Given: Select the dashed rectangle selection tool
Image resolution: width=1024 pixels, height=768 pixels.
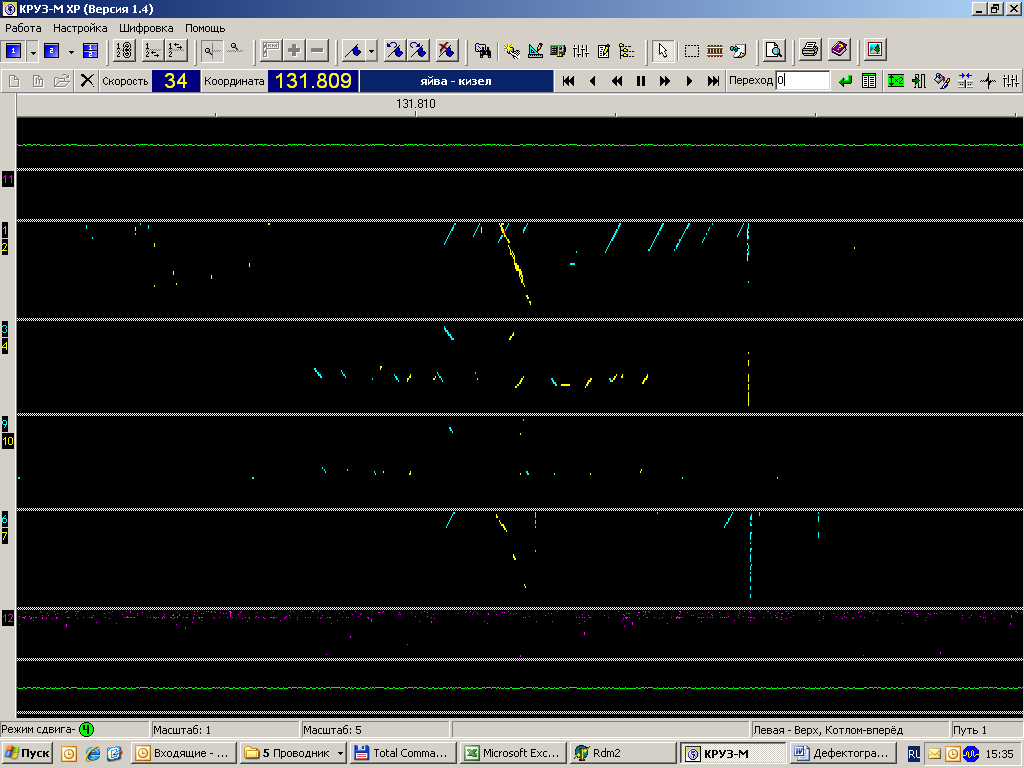Looking at the screenshot, I should (x=691, y=50).
